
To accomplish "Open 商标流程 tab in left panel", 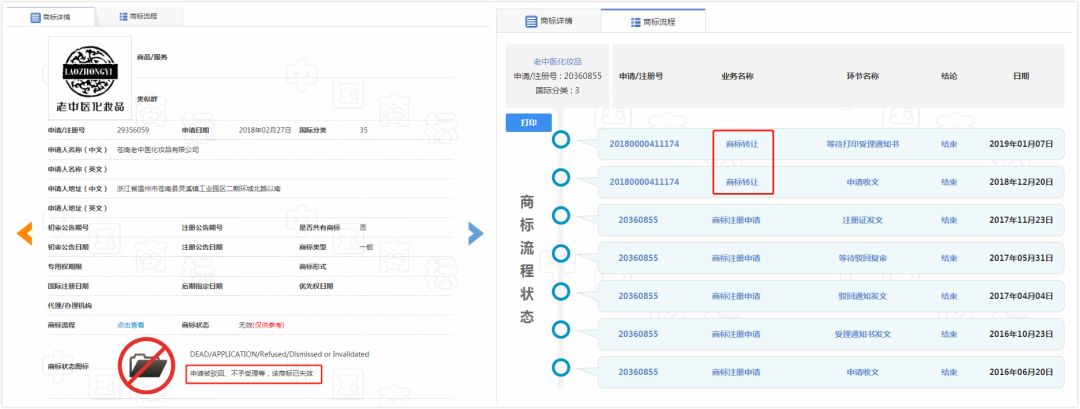I will [138, 17].
